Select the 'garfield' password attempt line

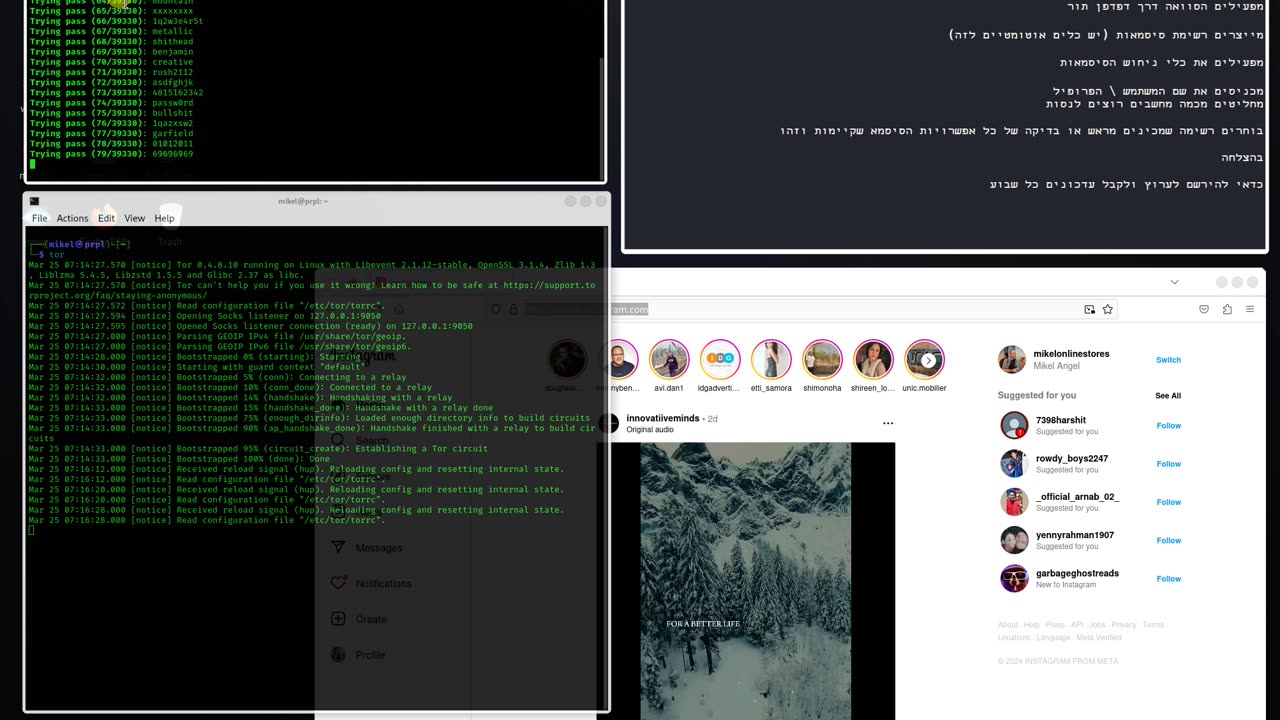pos(111,133)
